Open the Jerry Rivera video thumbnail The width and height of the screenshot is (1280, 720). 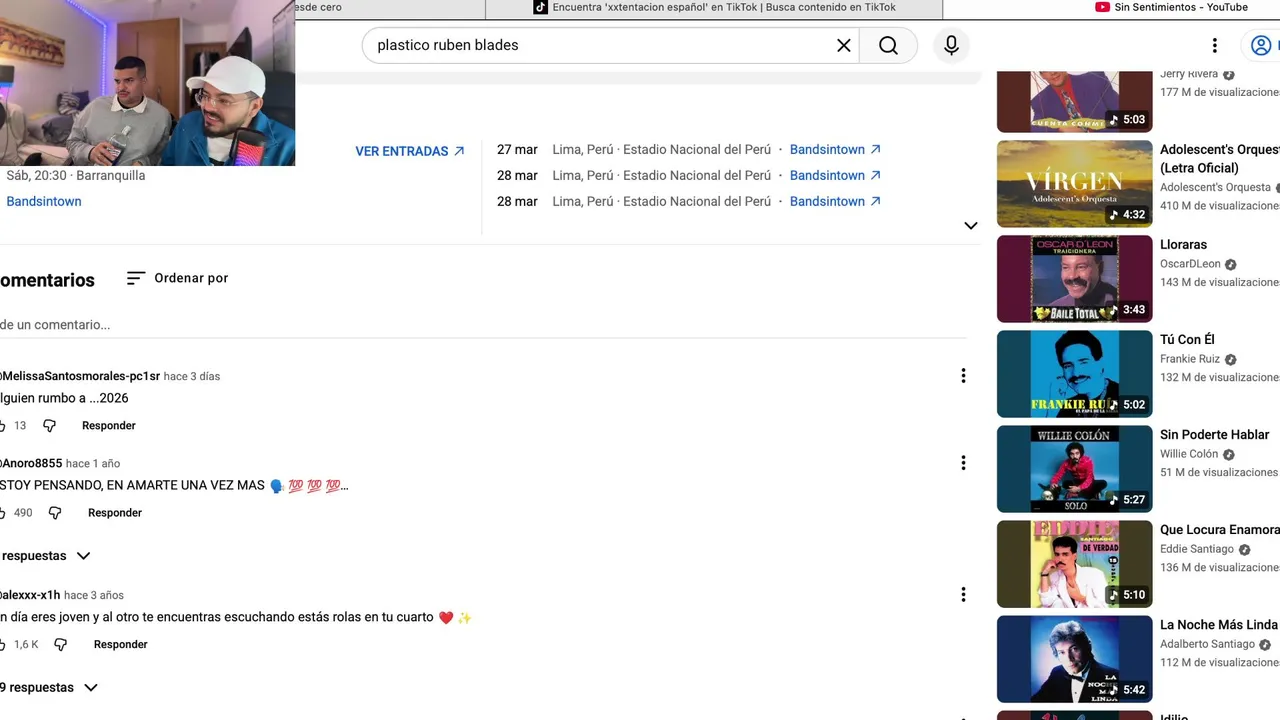coord(1074,101)
